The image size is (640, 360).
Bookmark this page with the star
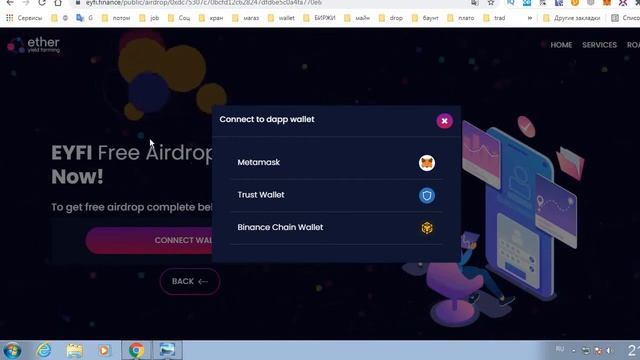(491, 3)
